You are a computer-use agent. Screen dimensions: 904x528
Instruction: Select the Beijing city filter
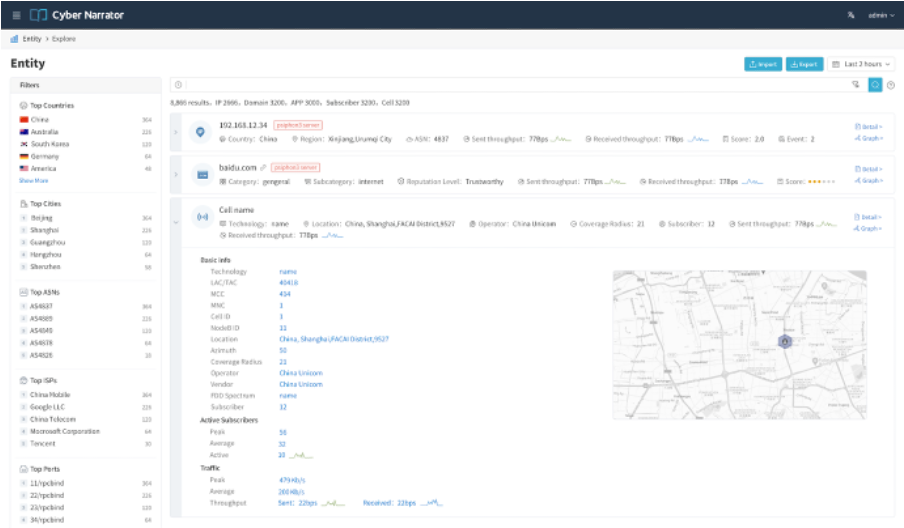[x=40, y=217]
